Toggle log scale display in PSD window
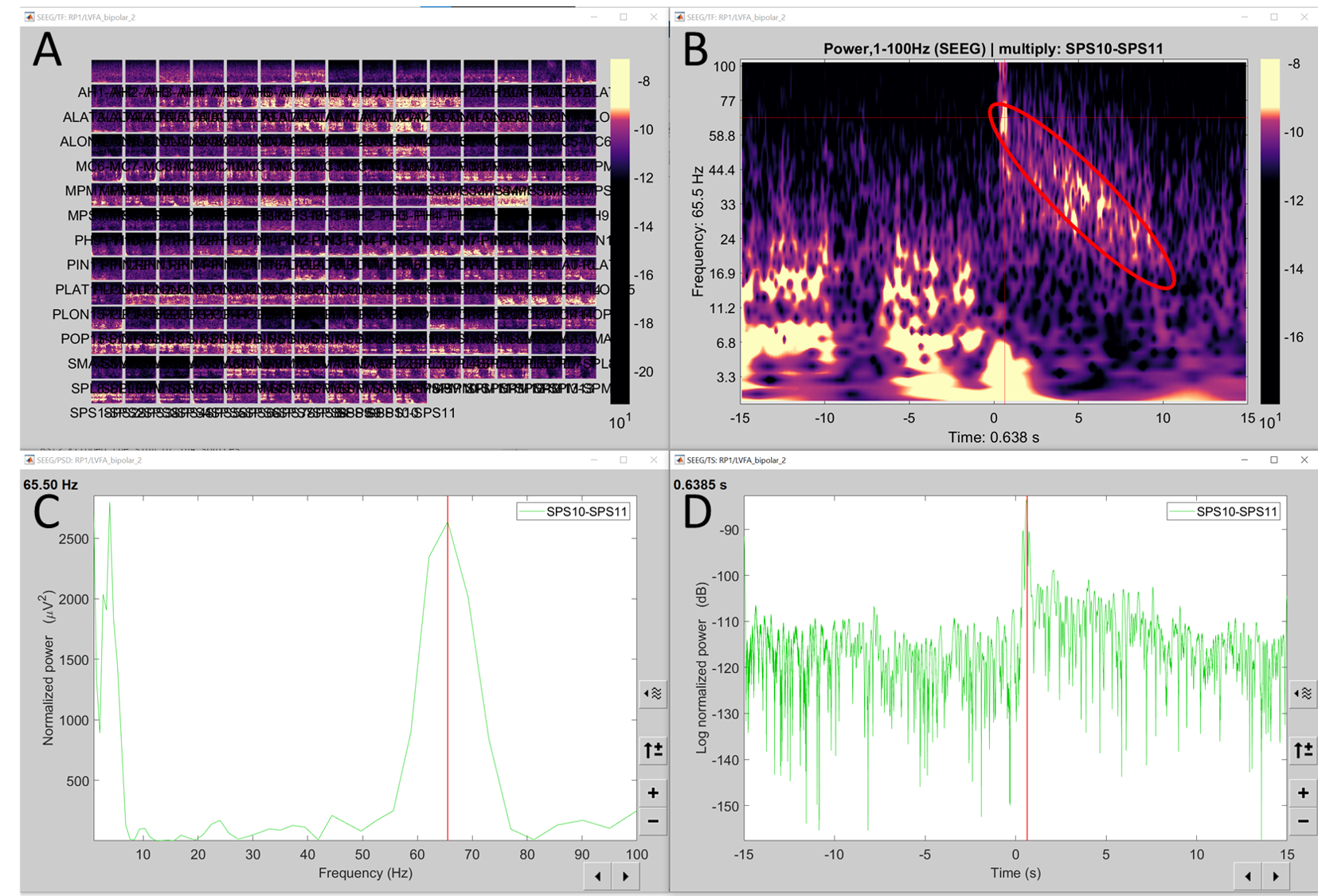1318x896 pixels. pyautogui.click(x=653, y=694)
